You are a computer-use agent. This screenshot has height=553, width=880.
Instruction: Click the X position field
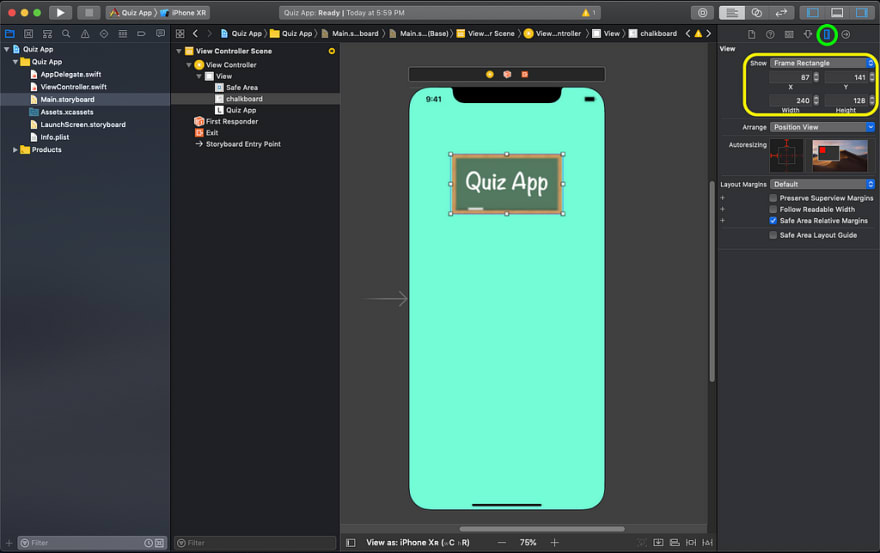tap(790, 77)
